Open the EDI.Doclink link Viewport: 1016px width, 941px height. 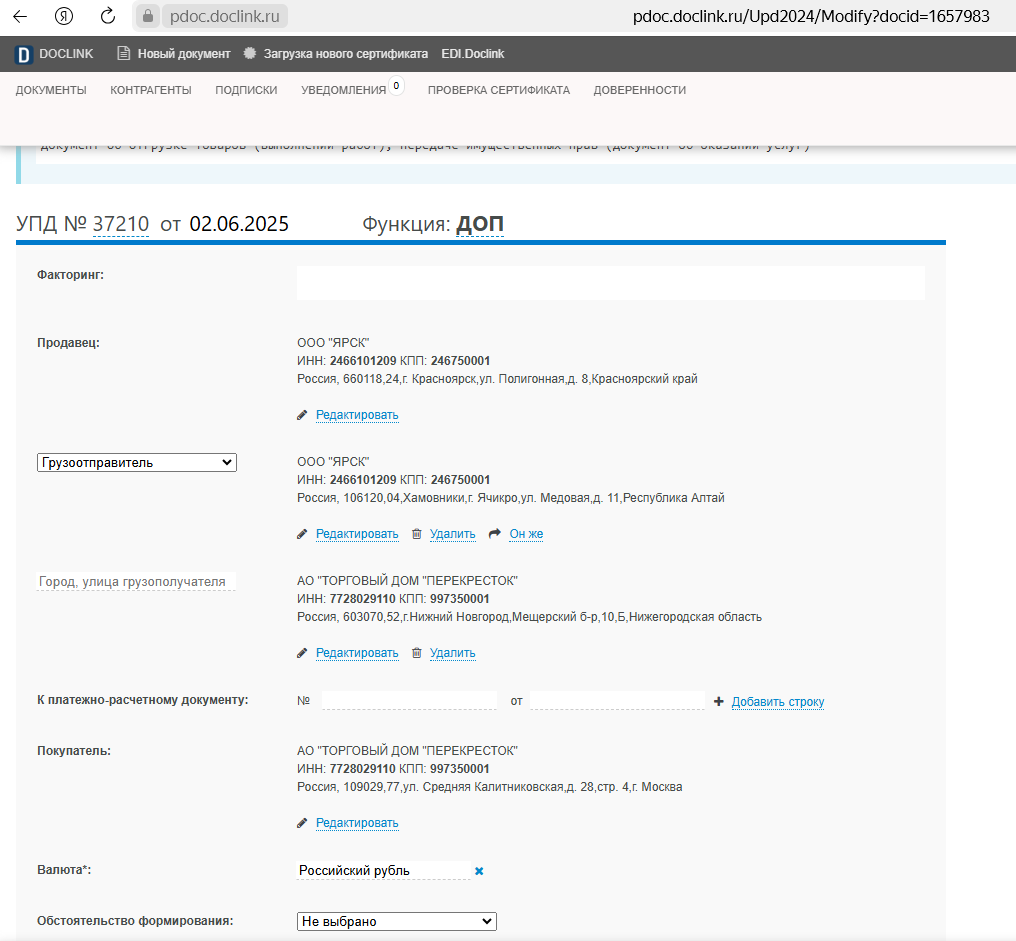point(472,54)
